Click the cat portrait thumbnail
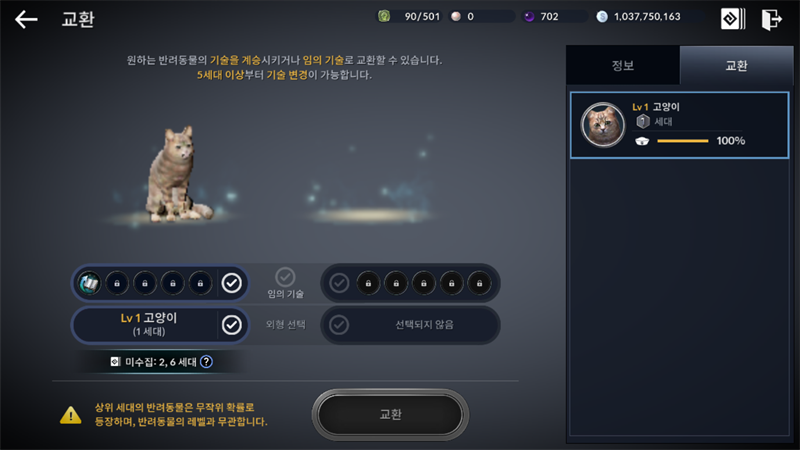This screenshot has width=800, height=450. tap(603, 124)
